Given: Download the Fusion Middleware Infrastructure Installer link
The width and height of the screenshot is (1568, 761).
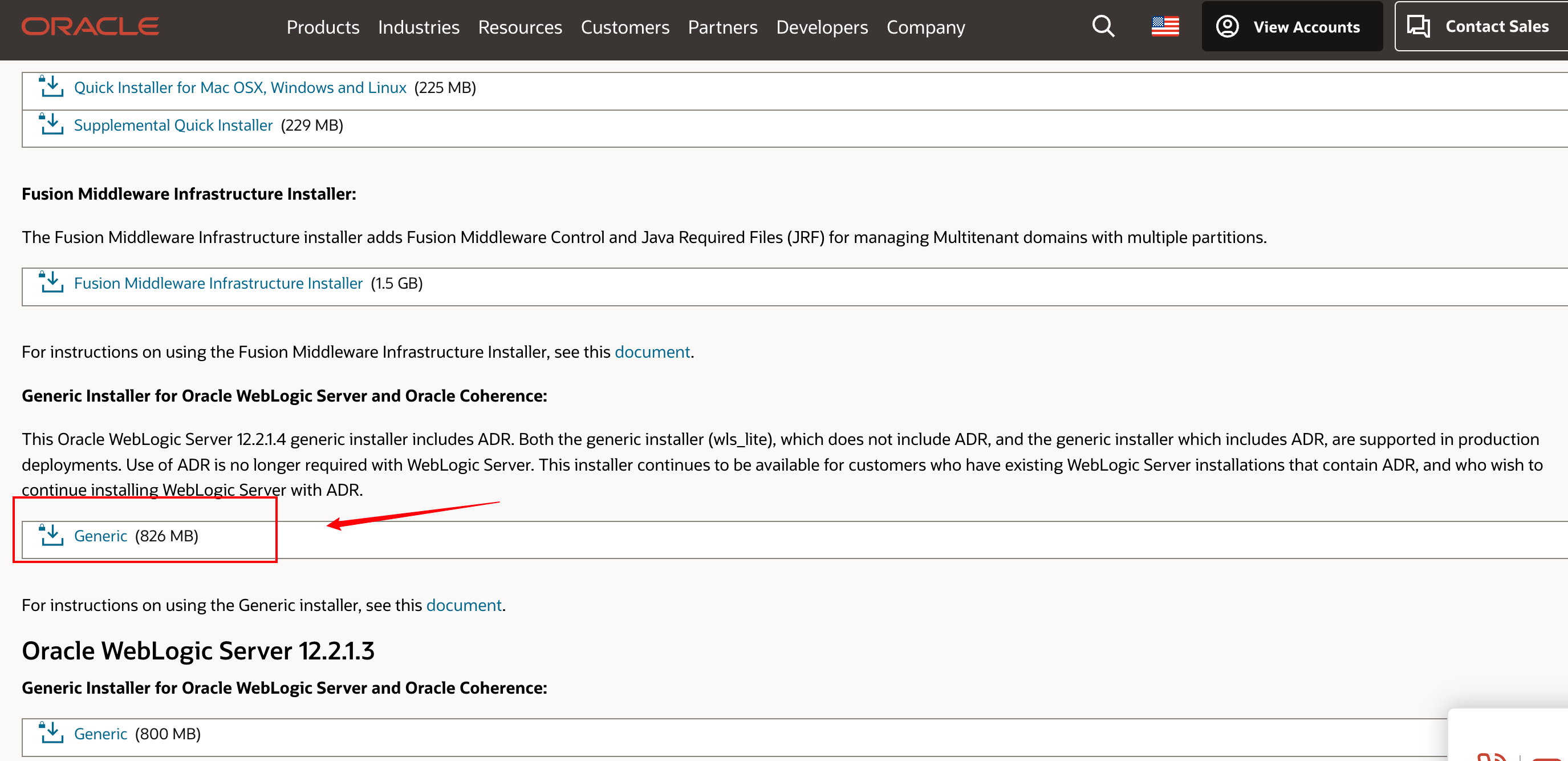Looking at the screenshot, I should [x=218, y=283].
